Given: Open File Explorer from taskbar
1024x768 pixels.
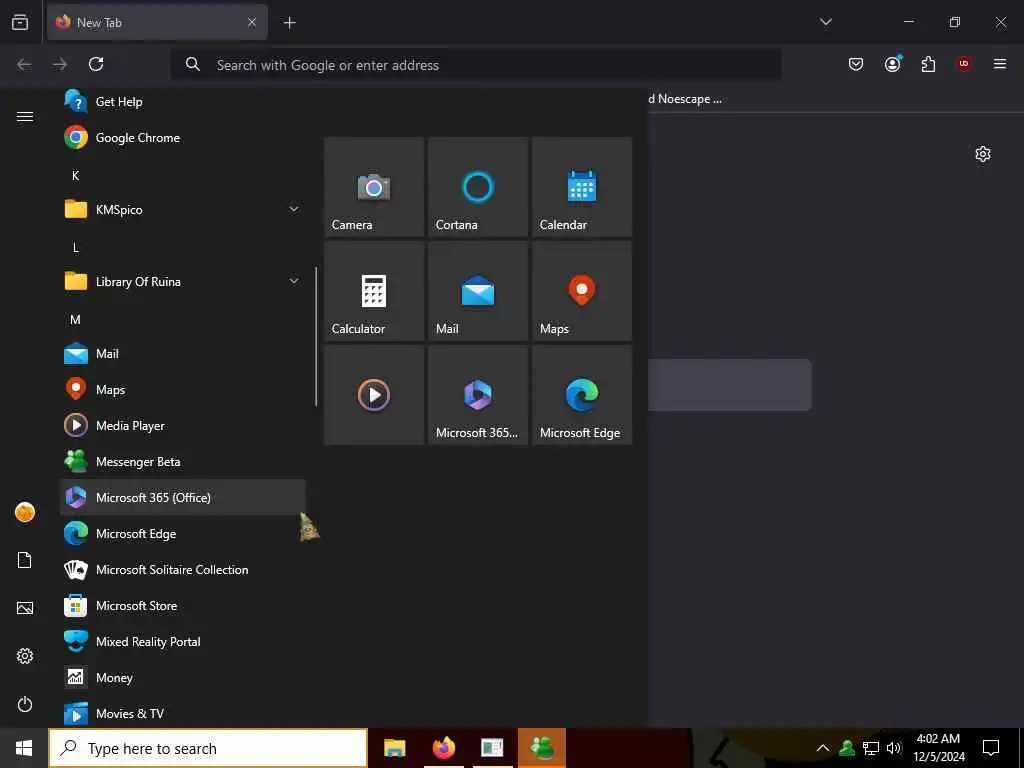Looking at the screenshot, I should pyautogui.click(x=394, y=748).
